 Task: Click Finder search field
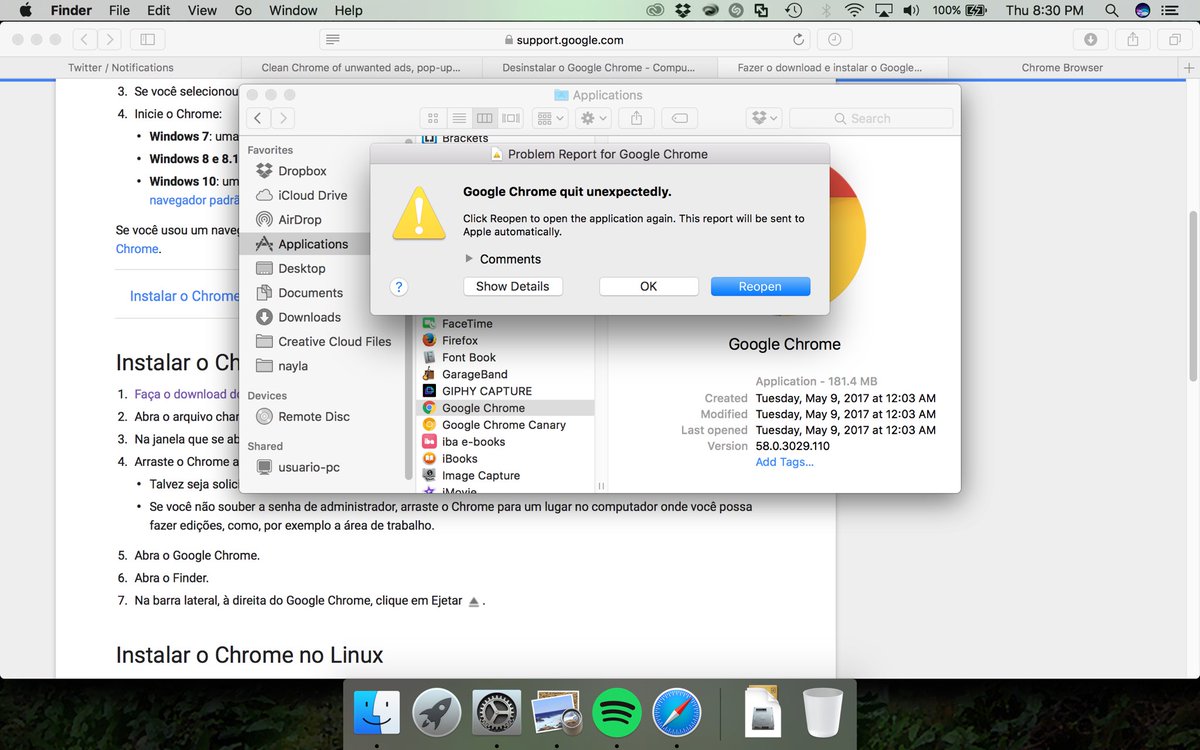[x=869, y=118]
